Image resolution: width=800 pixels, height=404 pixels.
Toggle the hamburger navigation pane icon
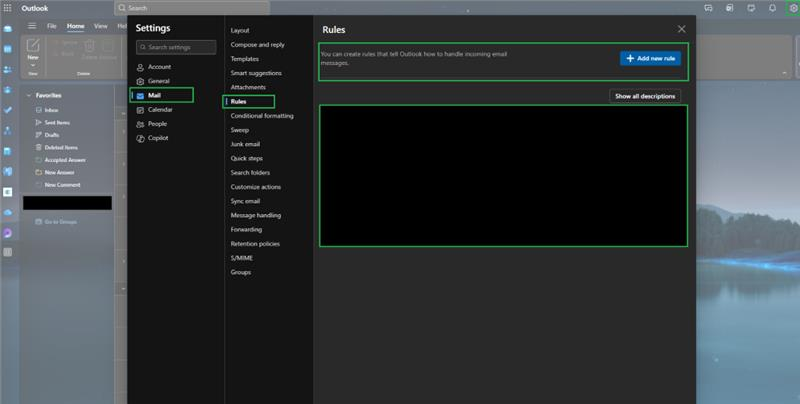32,26
